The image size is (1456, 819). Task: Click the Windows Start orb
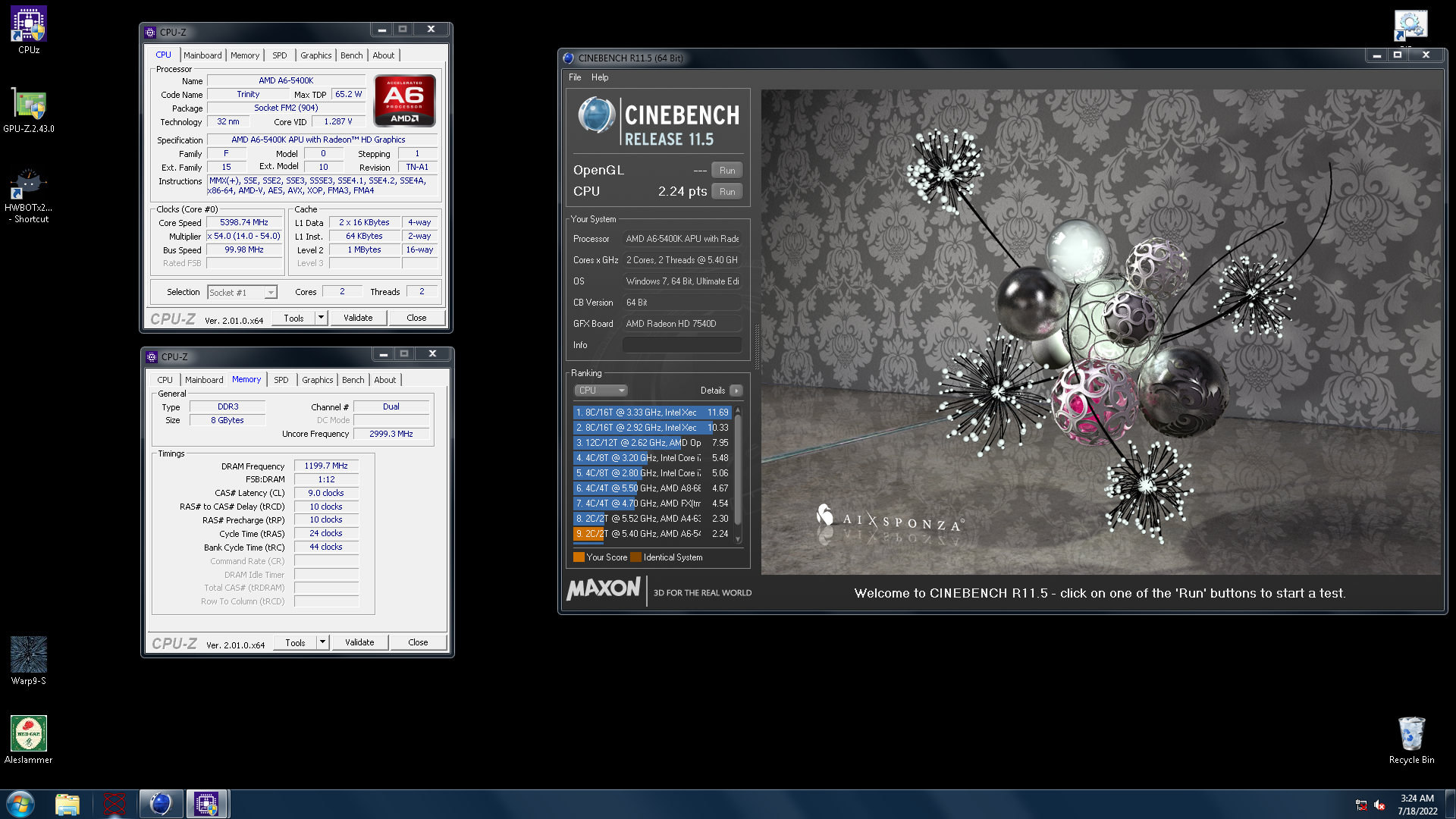(x=20, y=804)
